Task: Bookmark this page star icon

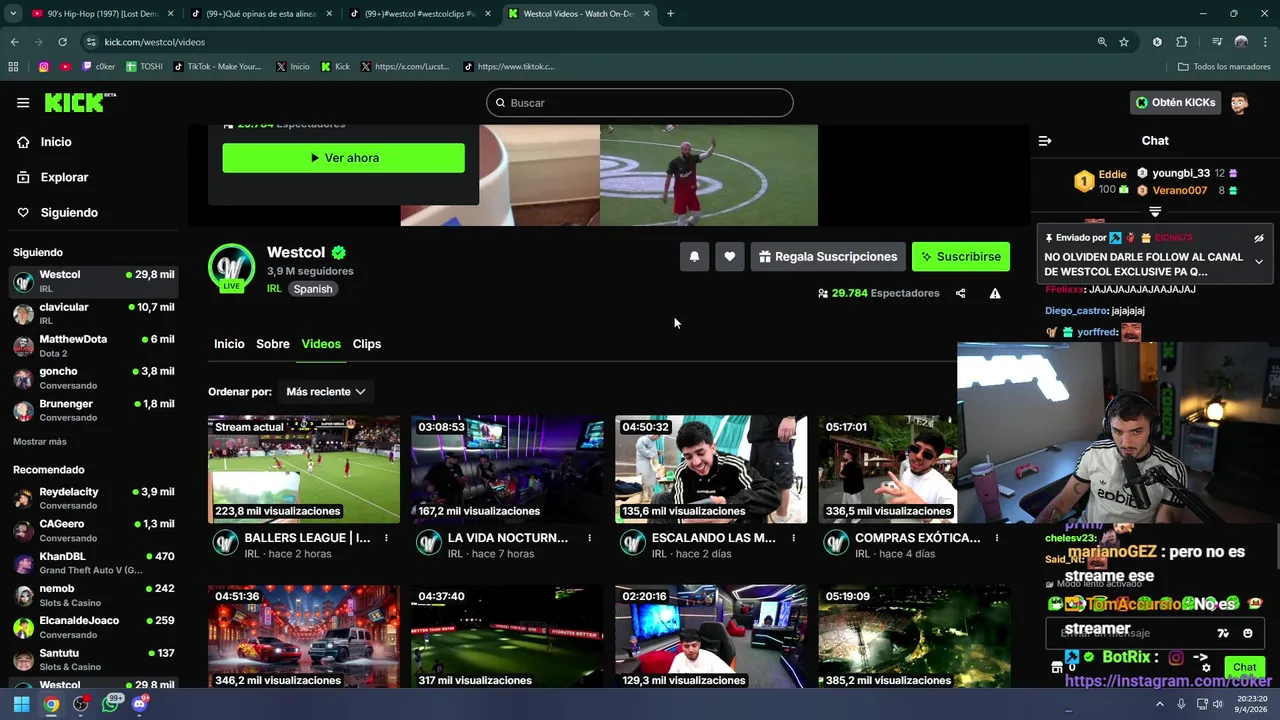Action: pos(1124,42)
